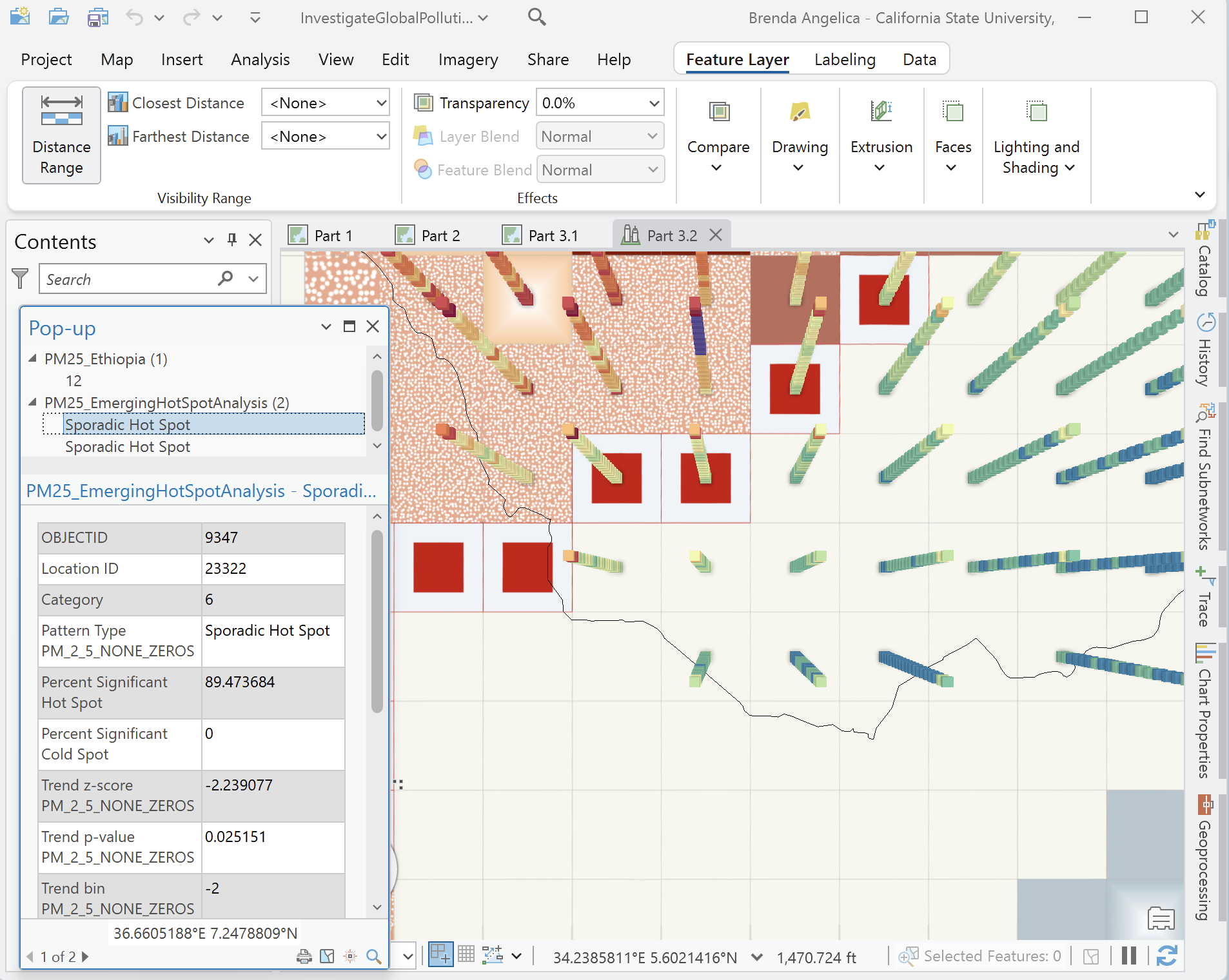Screen dimensions: 1229x980
Task: Select feature 12 under PM25_Ethiopia
Action: (x=74, y=381)
